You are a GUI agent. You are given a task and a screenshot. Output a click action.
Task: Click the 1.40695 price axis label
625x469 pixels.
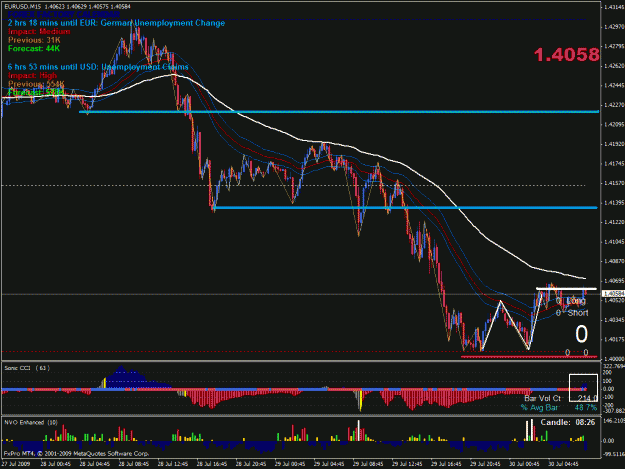pos(614,281)
